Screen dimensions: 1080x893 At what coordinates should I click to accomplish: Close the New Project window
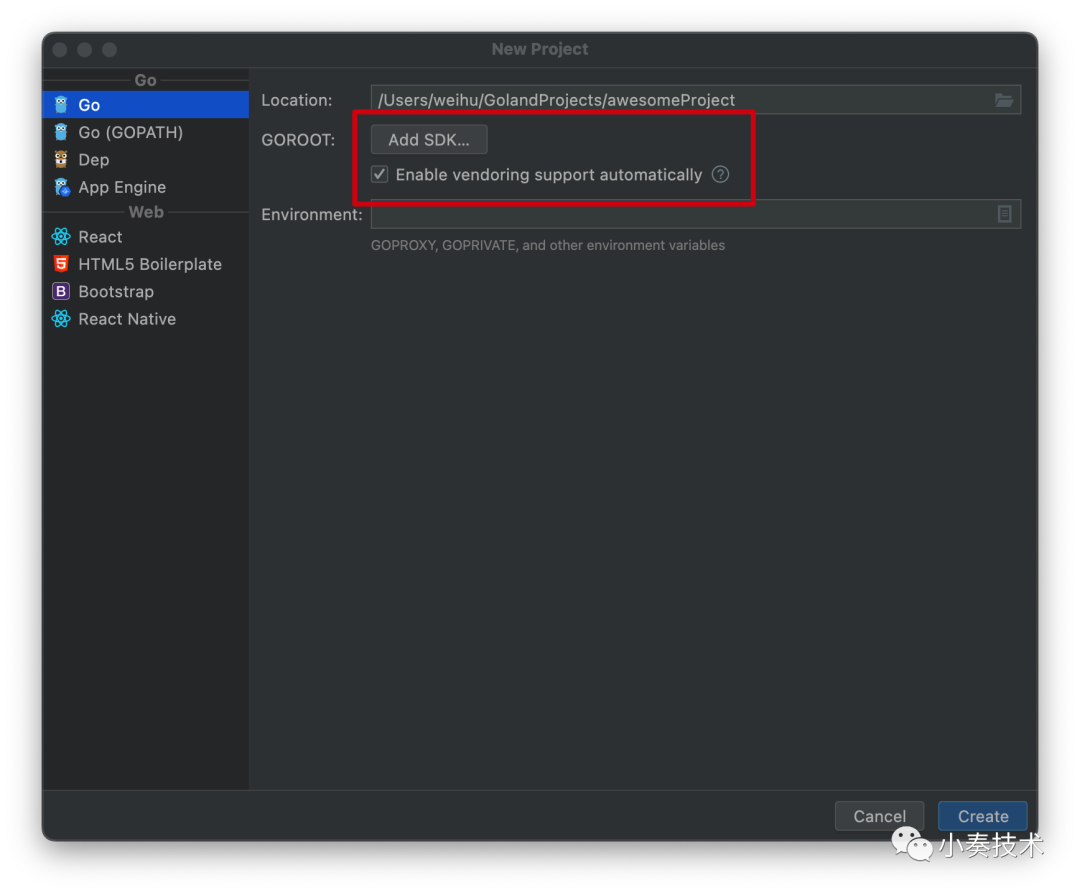60,50
